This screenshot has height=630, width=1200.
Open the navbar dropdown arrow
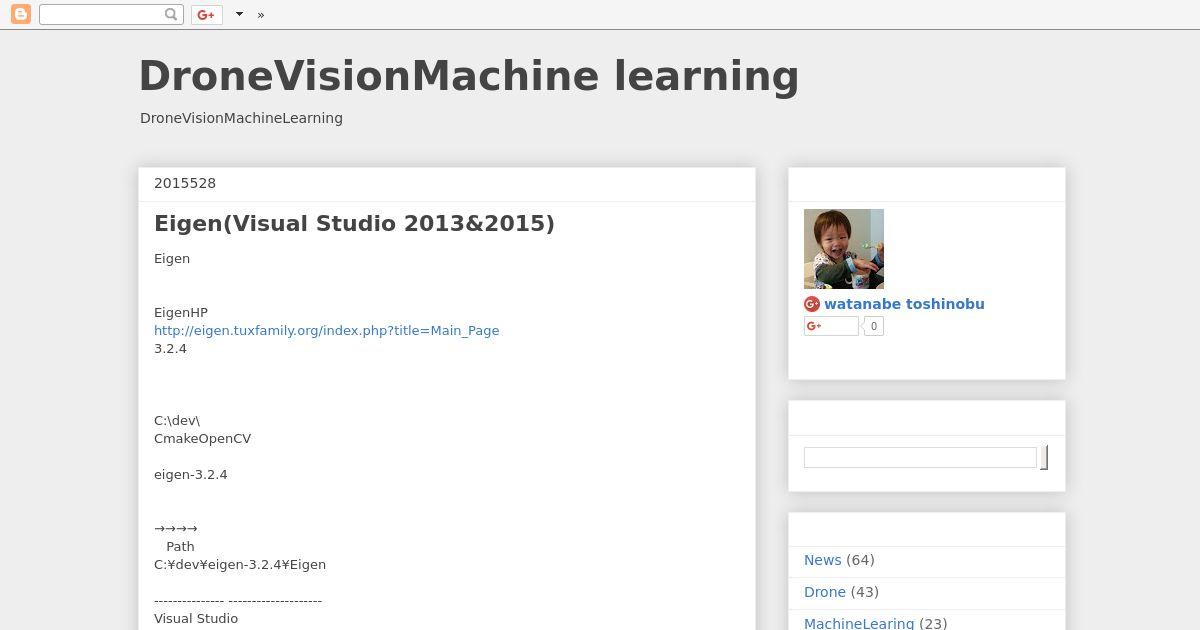tap(239, 14)
